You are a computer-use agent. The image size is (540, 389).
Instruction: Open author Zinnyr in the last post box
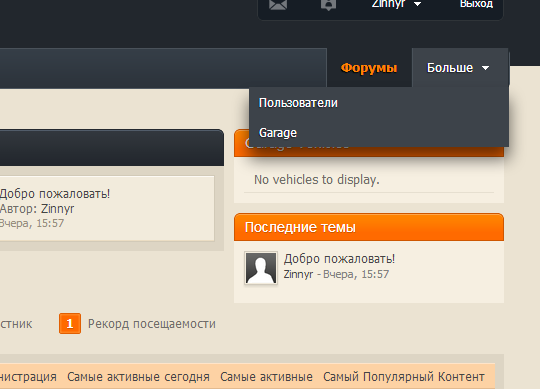pos(58,209)
